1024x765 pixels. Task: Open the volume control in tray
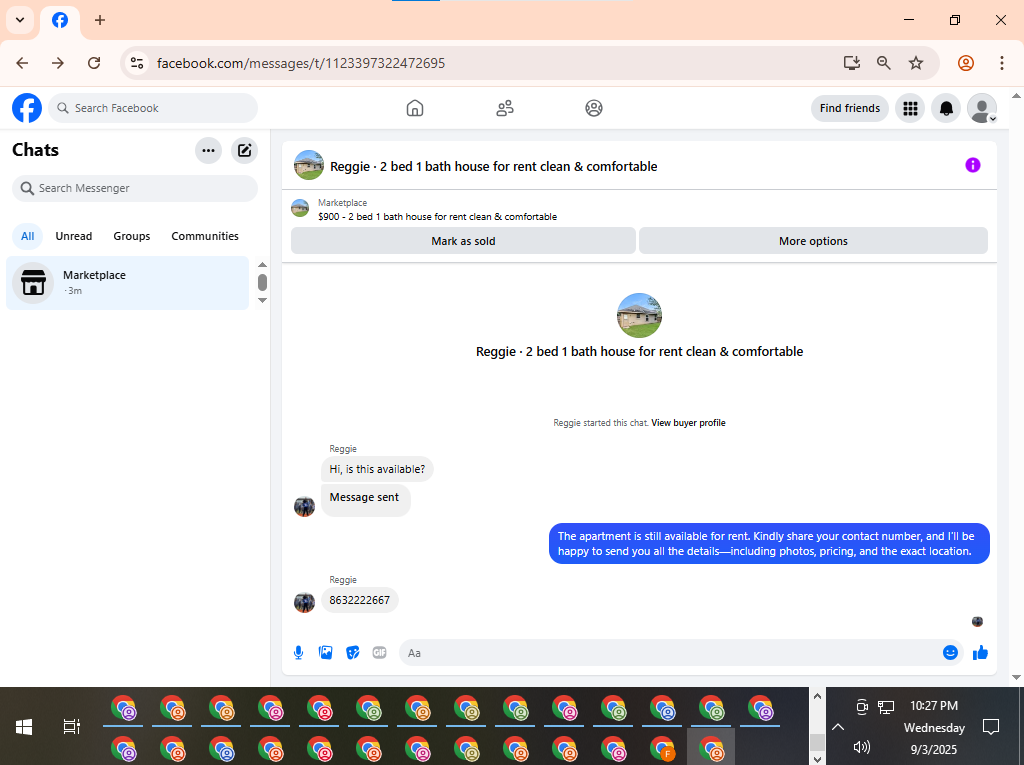(x=862, y=747)
